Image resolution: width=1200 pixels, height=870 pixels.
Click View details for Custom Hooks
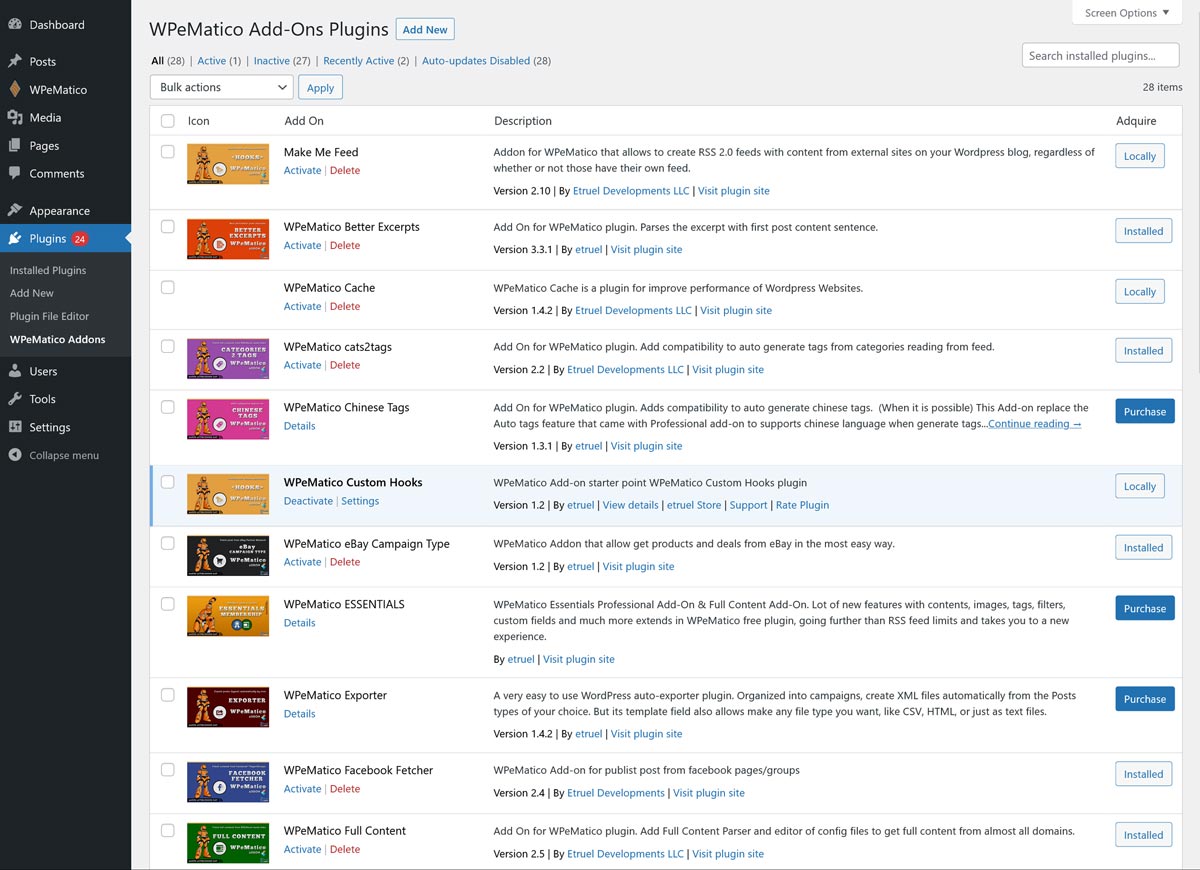pos(630,505)
